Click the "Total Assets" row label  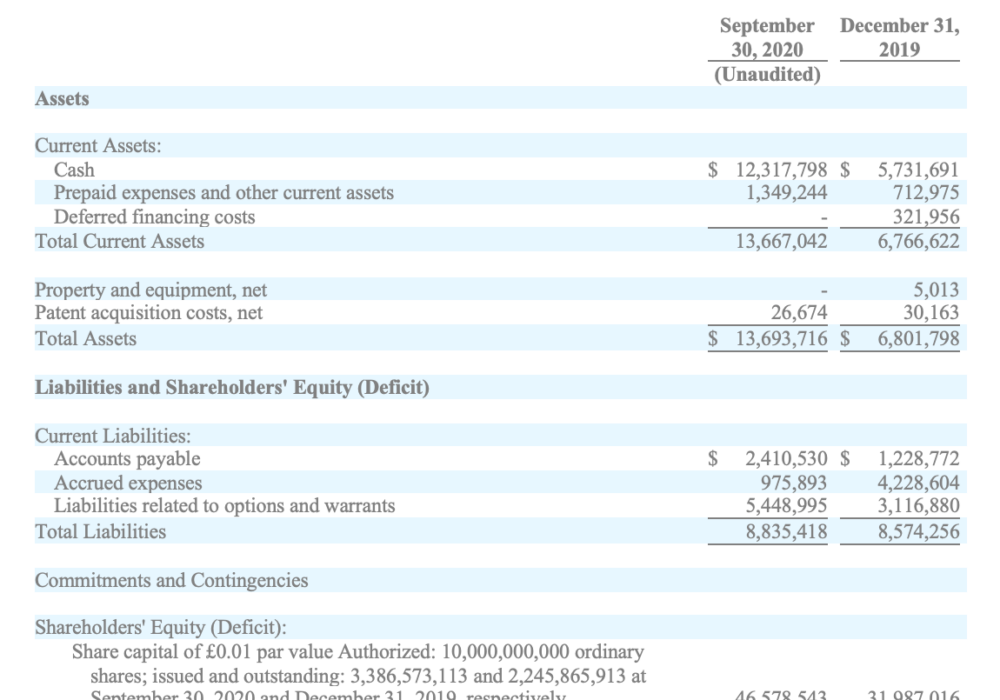pos(85,339)
